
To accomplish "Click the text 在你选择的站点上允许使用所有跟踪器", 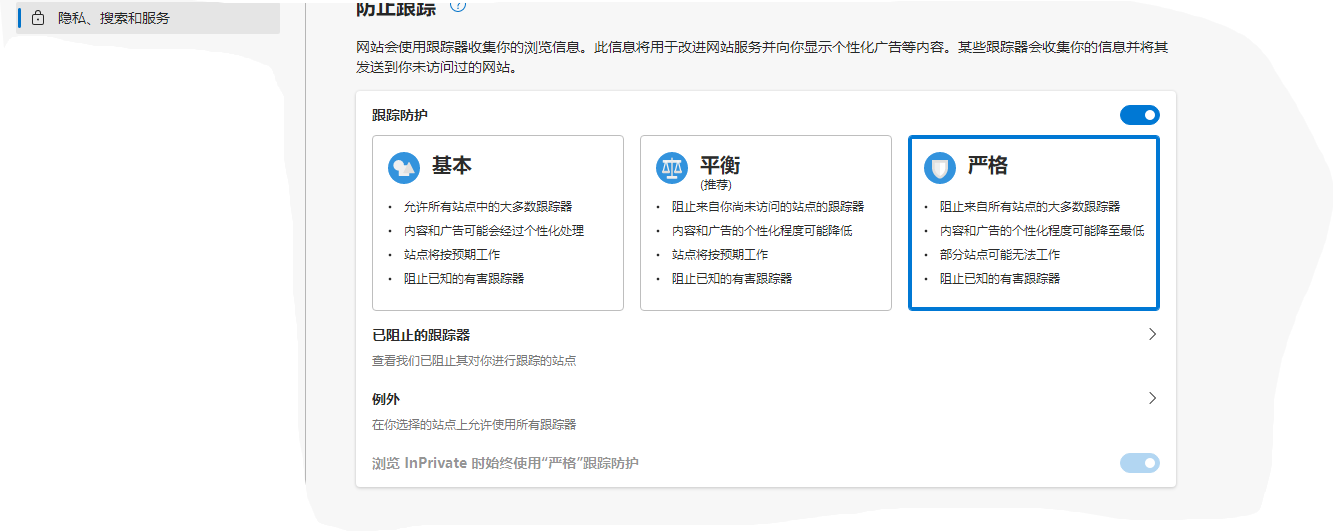I will click(x=474, y=424).
